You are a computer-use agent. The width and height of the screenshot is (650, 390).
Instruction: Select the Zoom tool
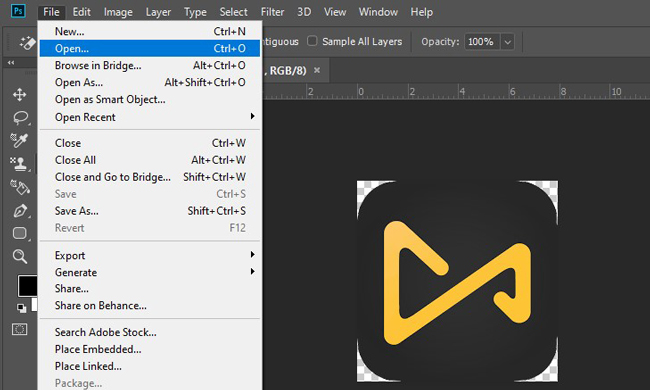click(x=19, y=256)
